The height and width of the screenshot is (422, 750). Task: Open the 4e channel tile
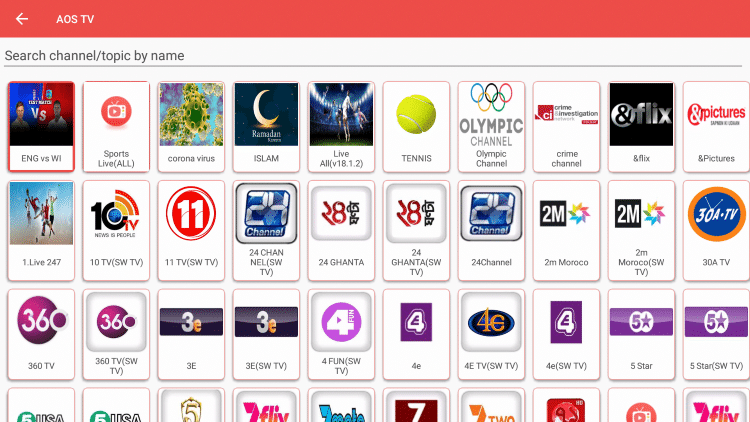click(x=416, y=334)
